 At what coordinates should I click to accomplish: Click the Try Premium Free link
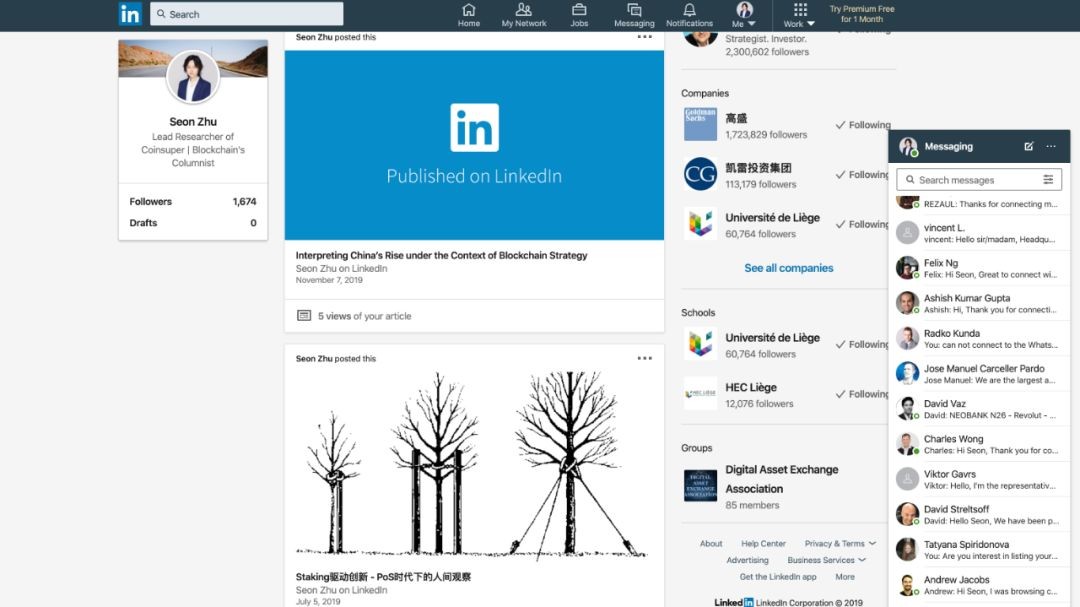coord(862,14)
